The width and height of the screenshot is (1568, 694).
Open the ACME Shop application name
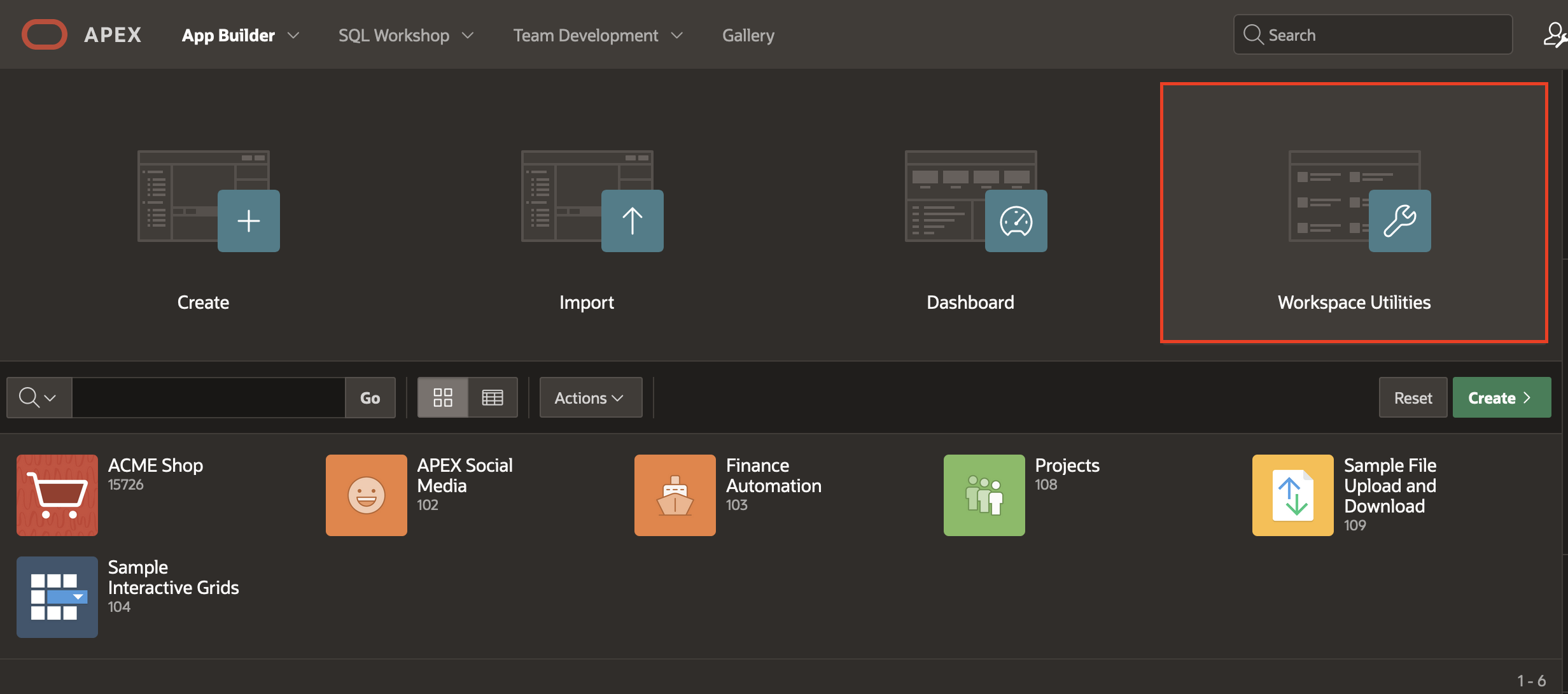click(155, 465)
